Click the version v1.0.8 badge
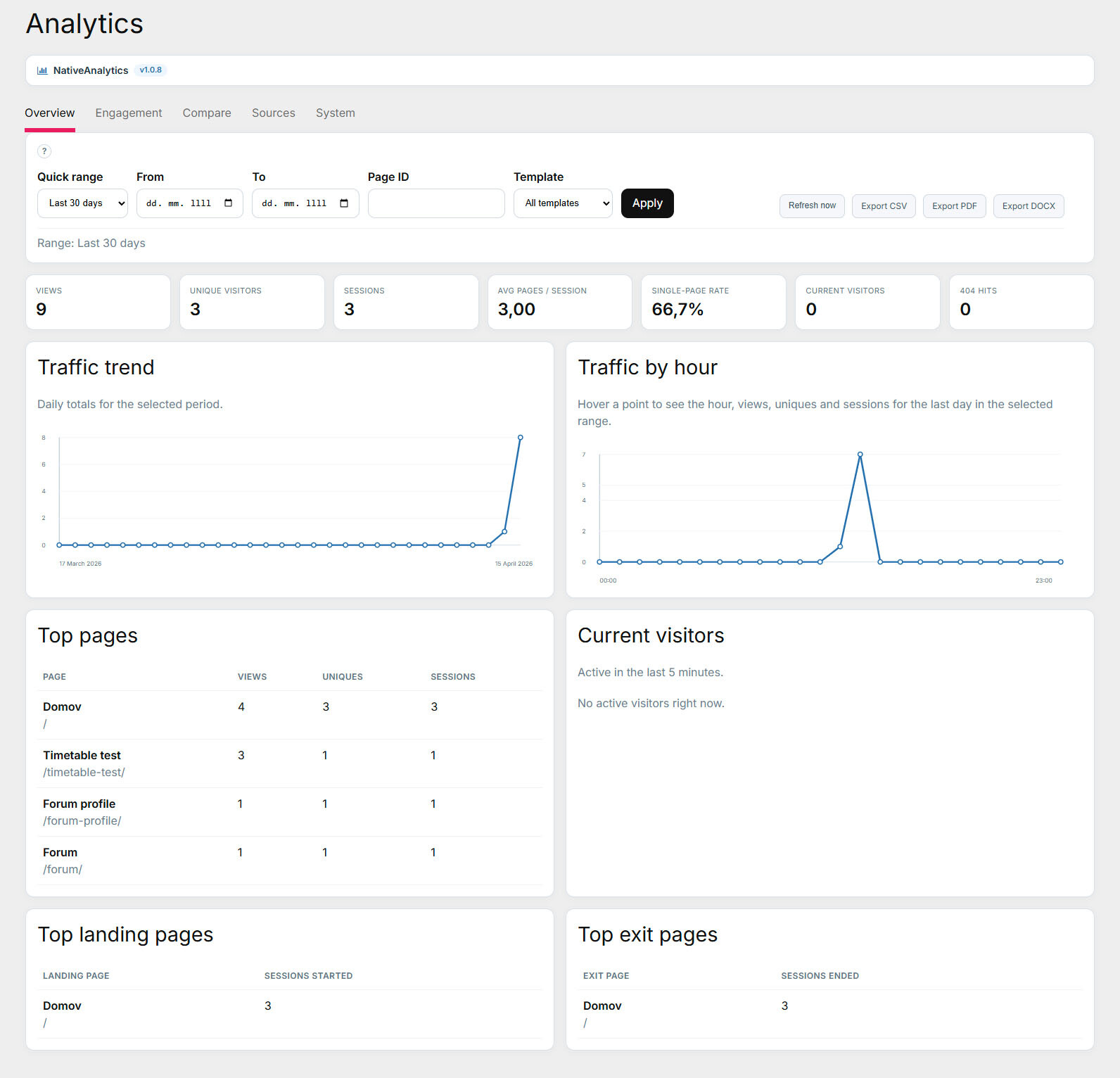 (151, 70)
